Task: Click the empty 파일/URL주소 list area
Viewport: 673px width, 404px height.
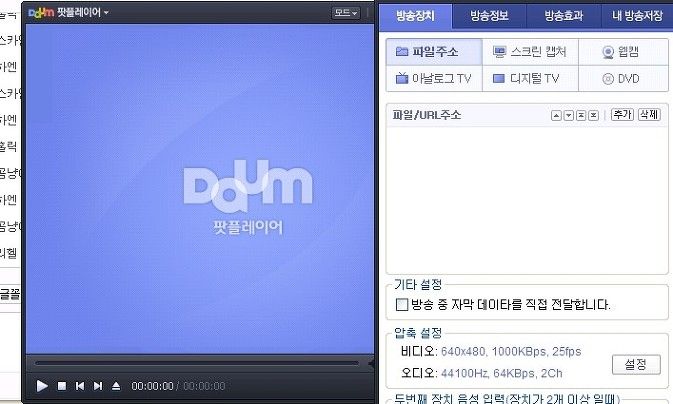Action: [527, 199]
